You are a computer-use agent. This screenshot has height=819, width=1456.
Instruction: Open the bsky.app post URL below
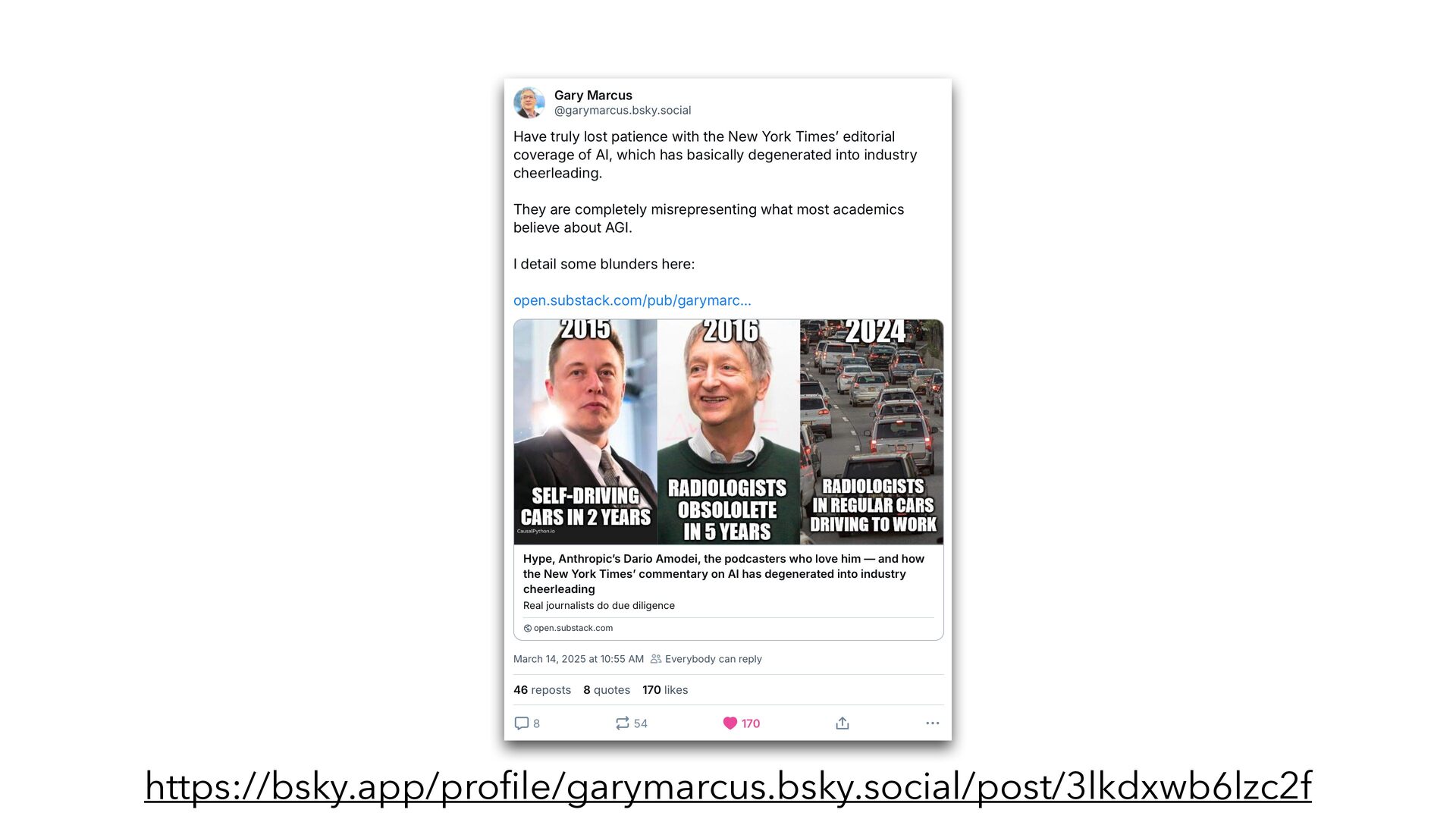point(728,786)
